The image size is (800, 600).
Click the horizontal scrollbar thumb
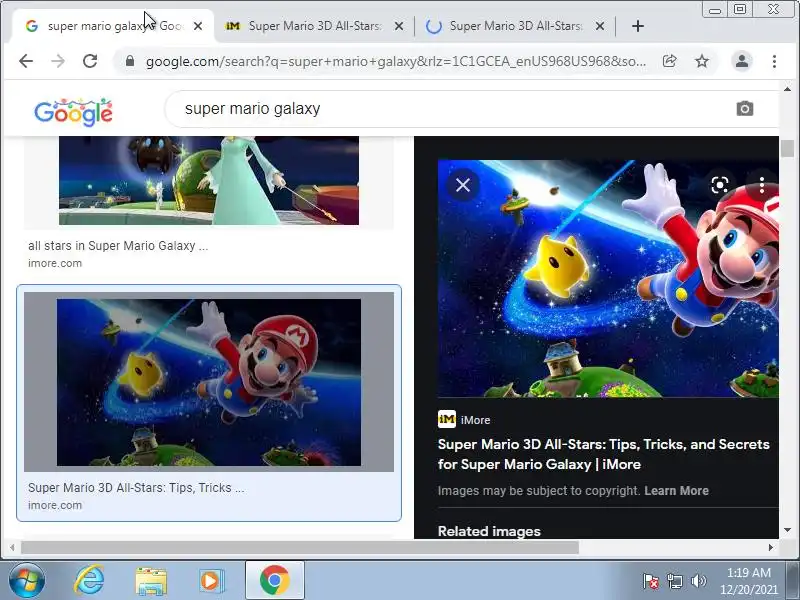tap(300, 547)
